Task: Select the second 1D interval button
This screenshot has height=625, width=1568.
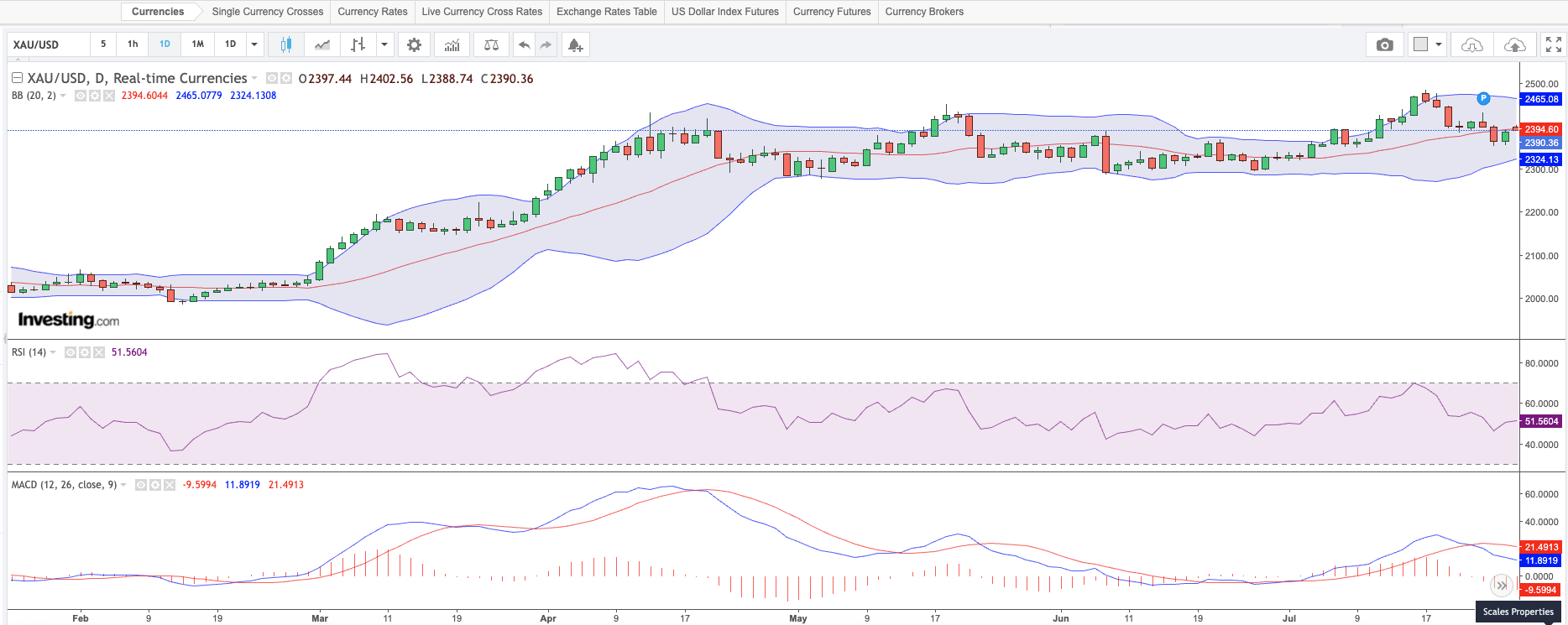Action: tap(230, 44)
